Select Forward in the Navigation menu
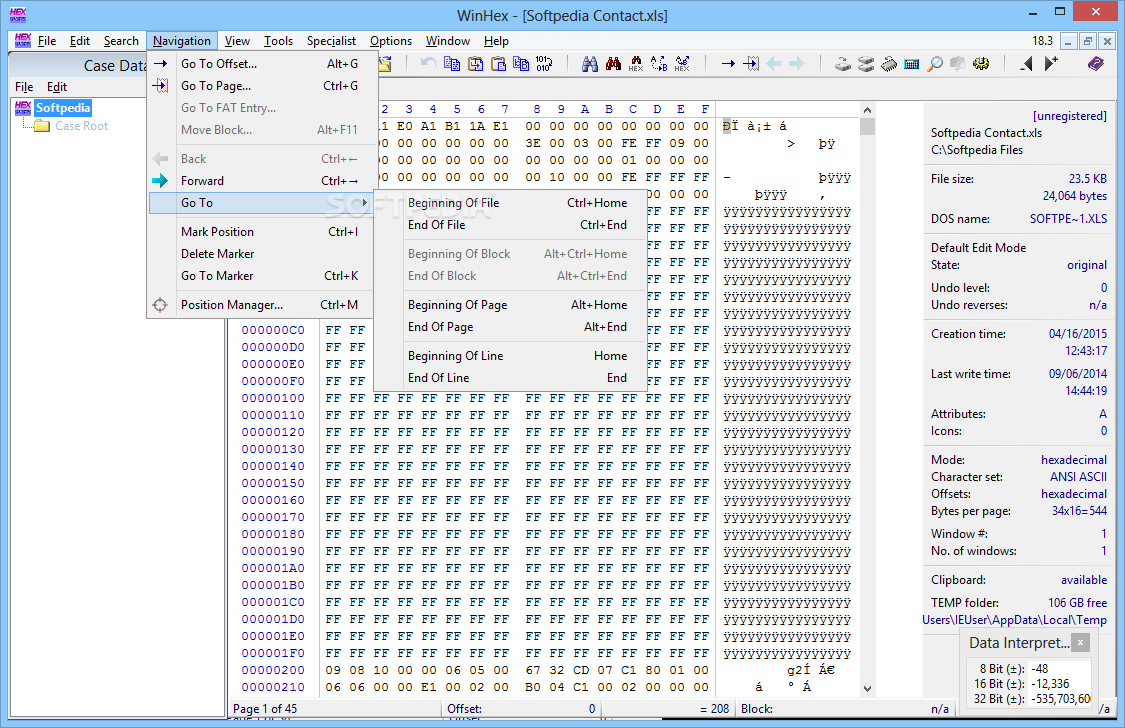 coord(263,181)
